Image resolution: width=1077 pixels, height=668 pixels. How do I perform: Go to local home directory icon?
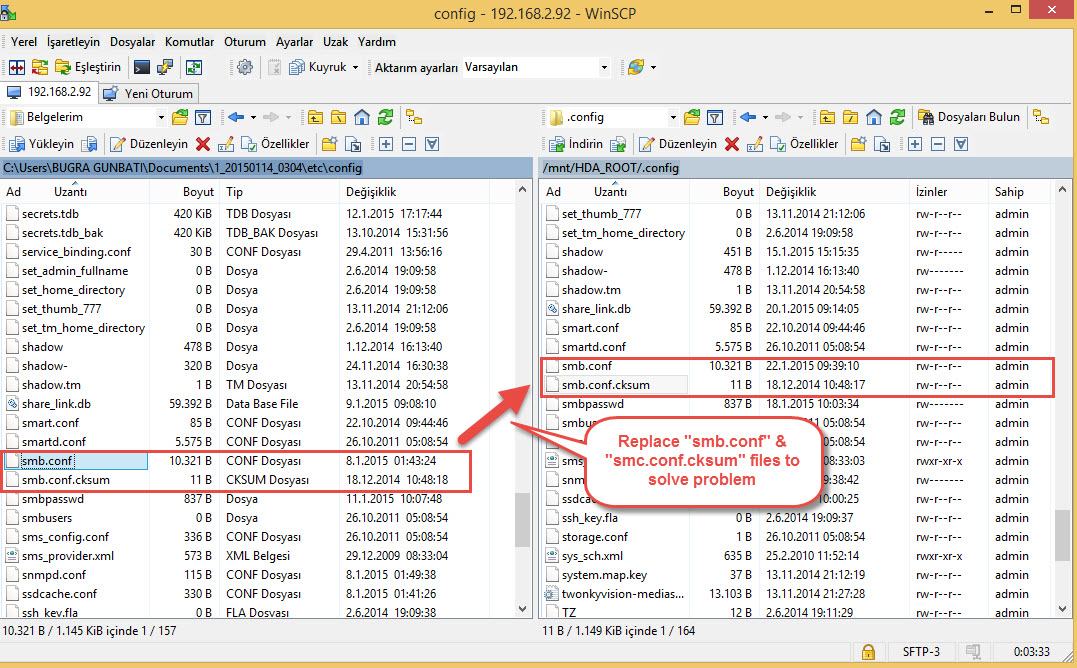[362, 117]
